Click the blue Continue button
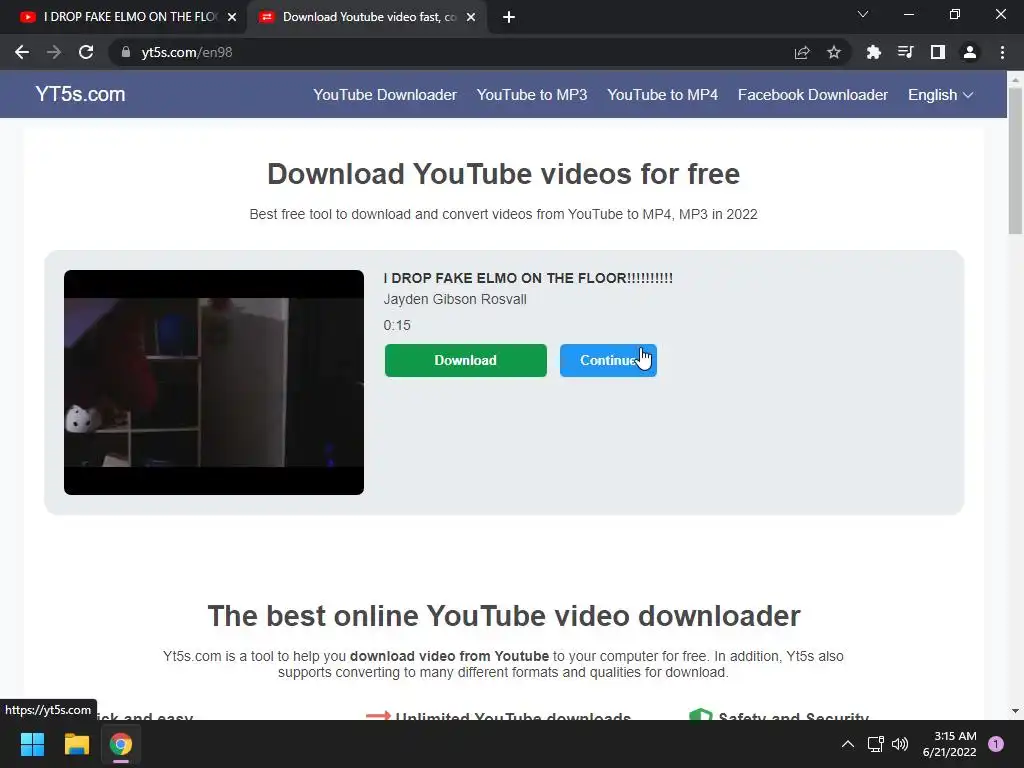Viewport: 1024px width, 768px height. click(608, 360)
